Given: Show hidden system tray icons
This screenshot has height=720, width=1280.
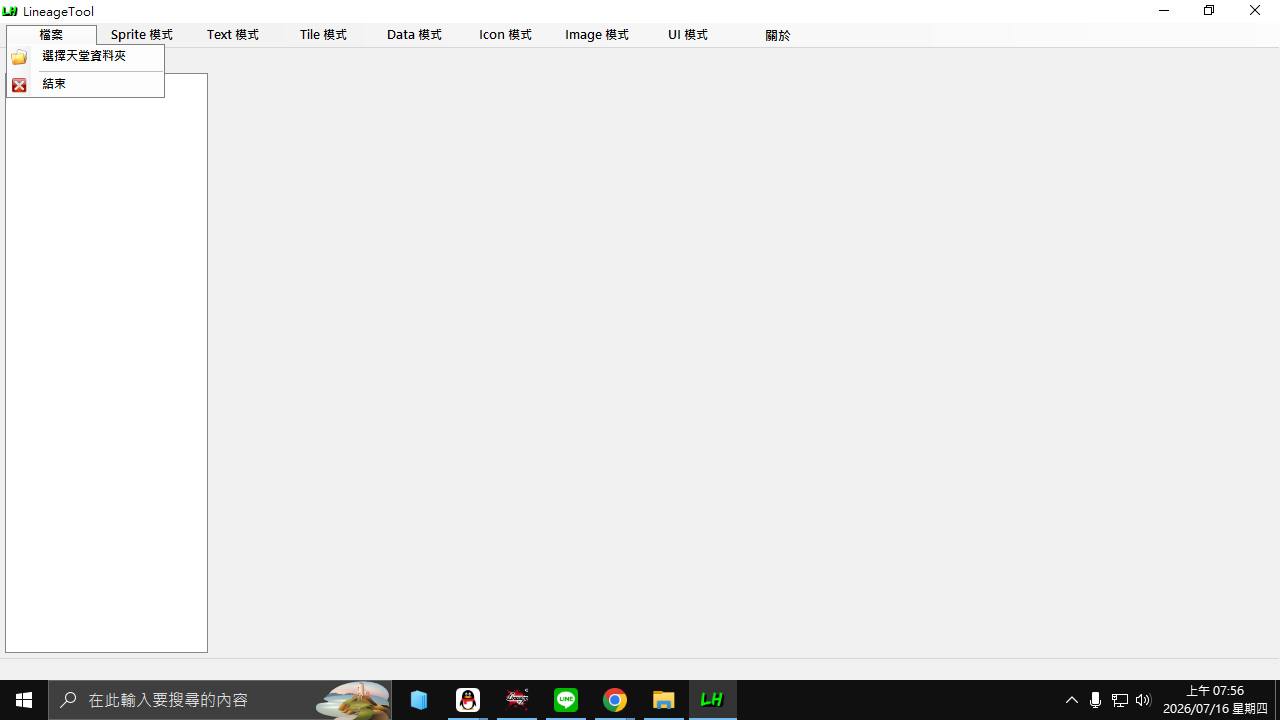Looking at the screenshot, I should point(1072,700).
